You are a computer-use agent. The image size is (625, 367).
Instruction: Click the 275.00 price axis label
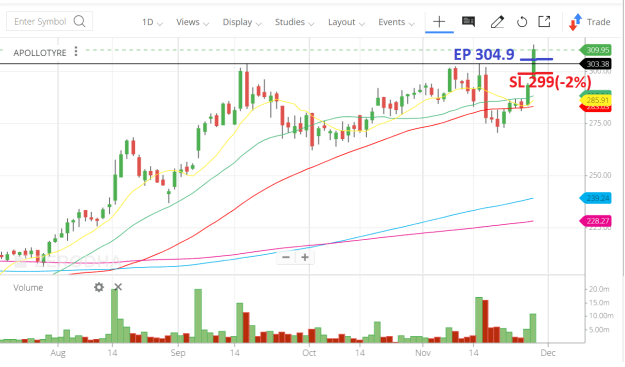(x=600, y=124)
